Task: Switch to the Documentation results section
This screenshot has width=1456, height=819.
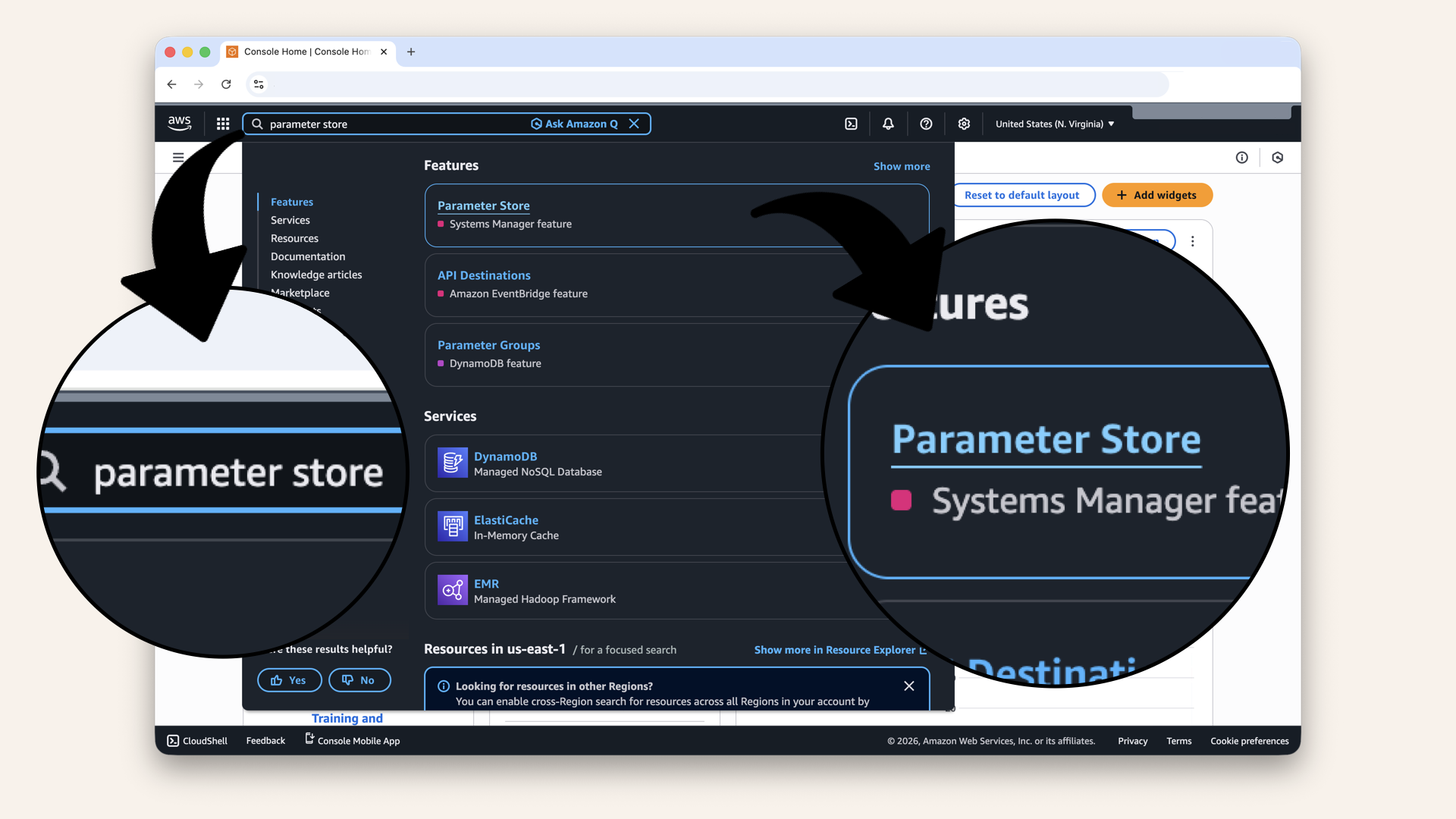Action: [307, 256]
